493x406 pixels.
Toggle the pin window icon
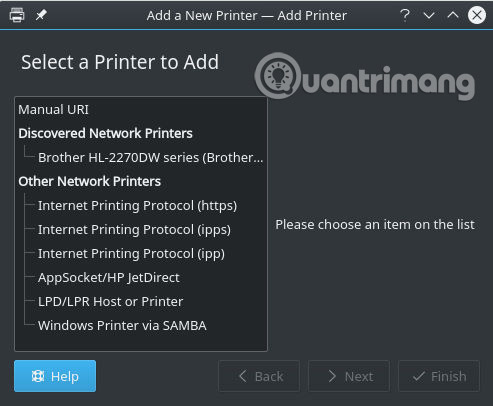41,15
